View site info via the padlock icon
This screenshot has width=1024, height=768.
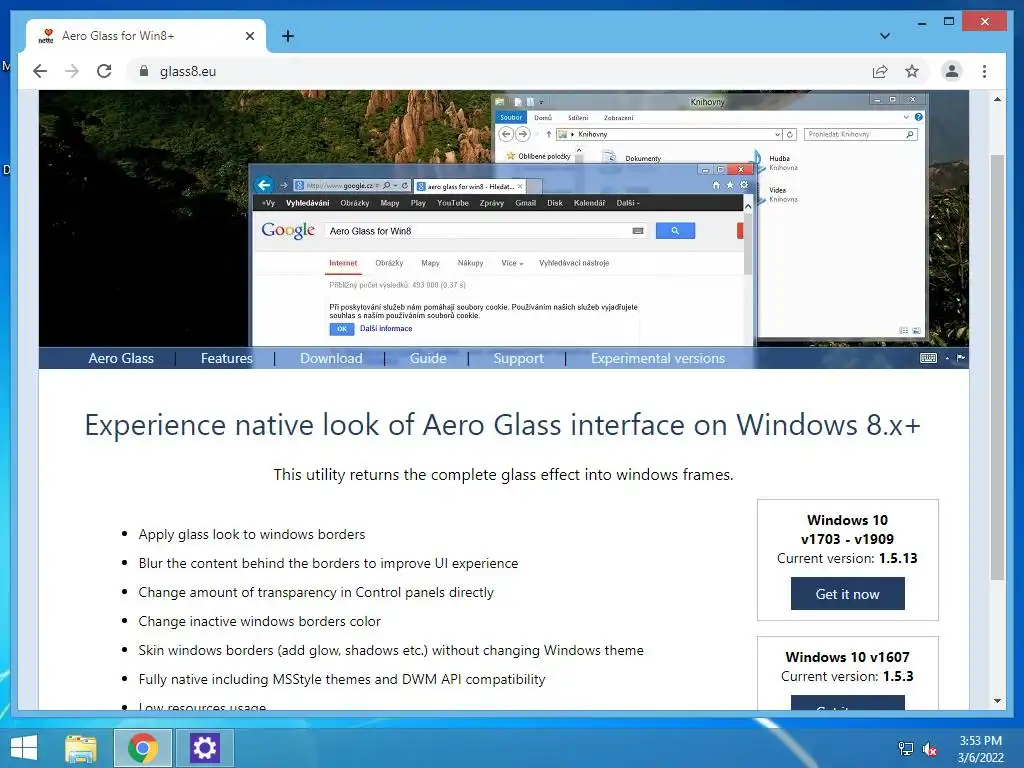pos(144,71)
